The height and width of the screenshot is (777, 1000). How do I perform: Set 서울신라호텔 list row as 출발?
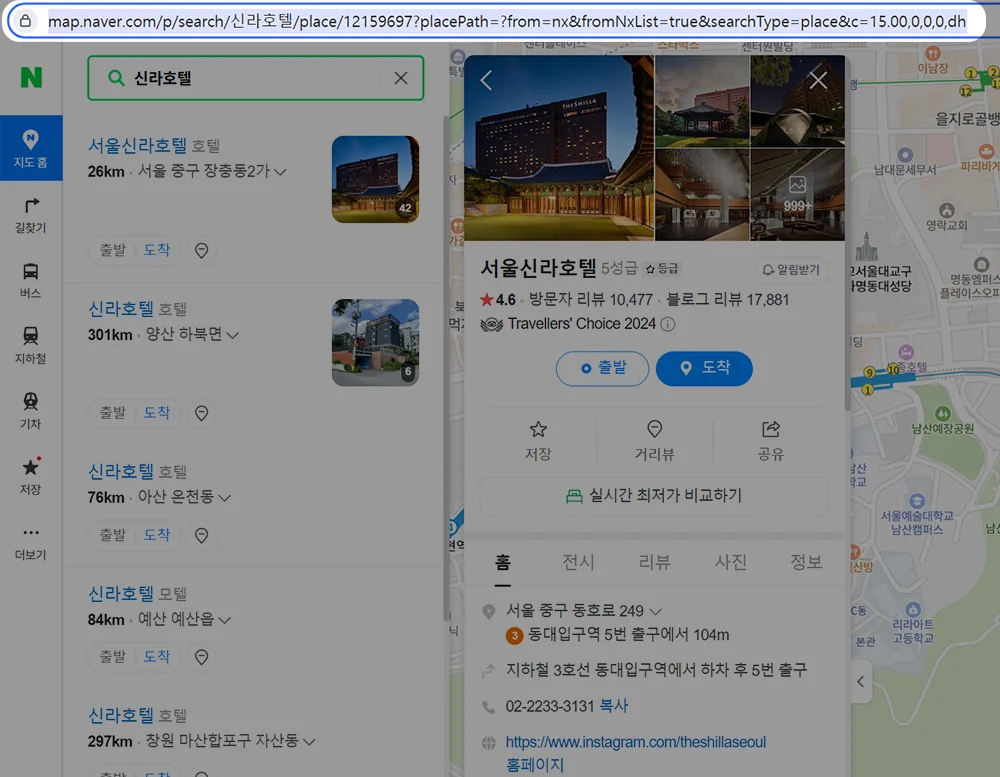(x=113, y=250)
